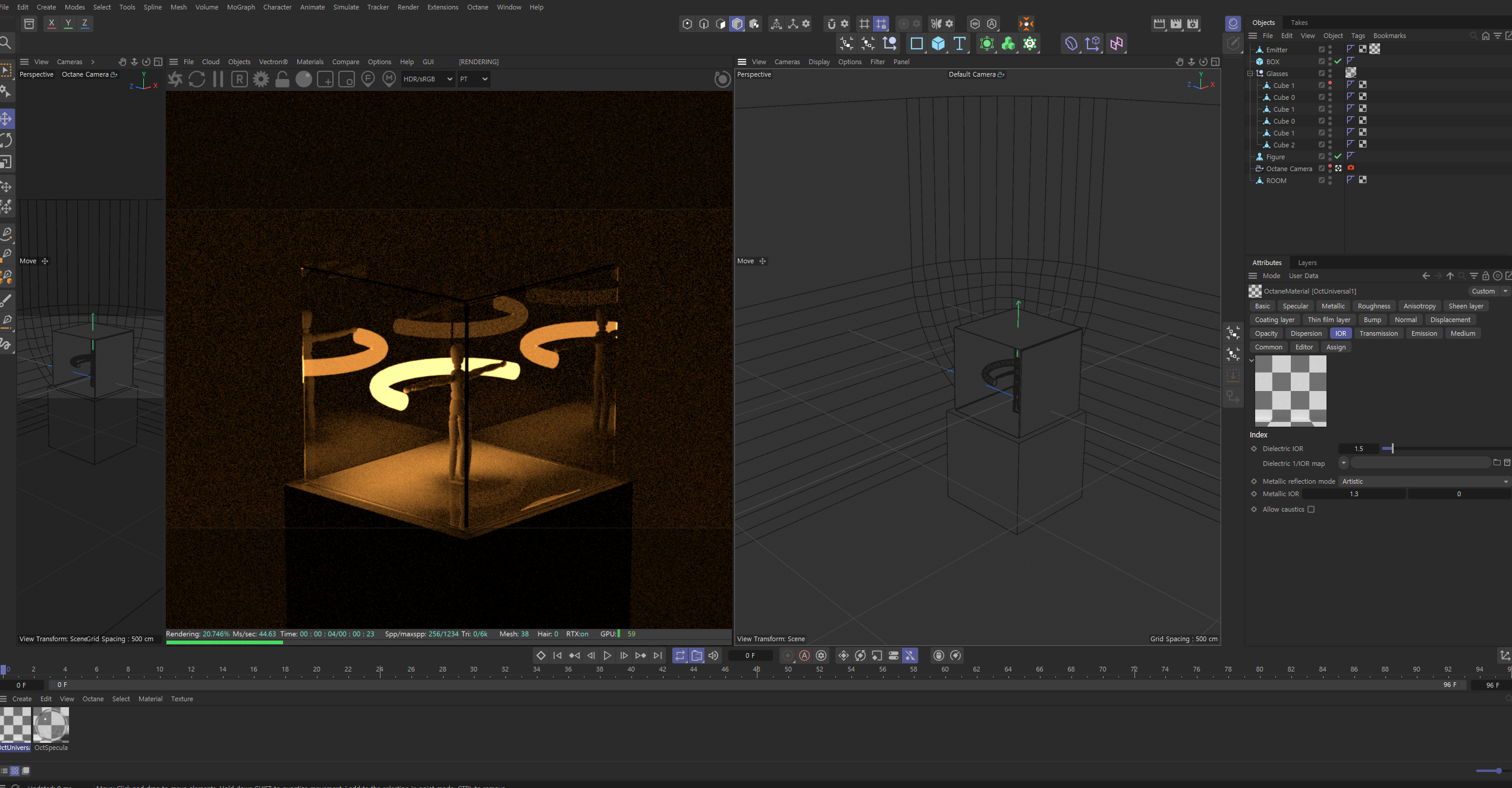Click frame 48 on the timeline ruler

pyautogui.click(x=756, y=670)
